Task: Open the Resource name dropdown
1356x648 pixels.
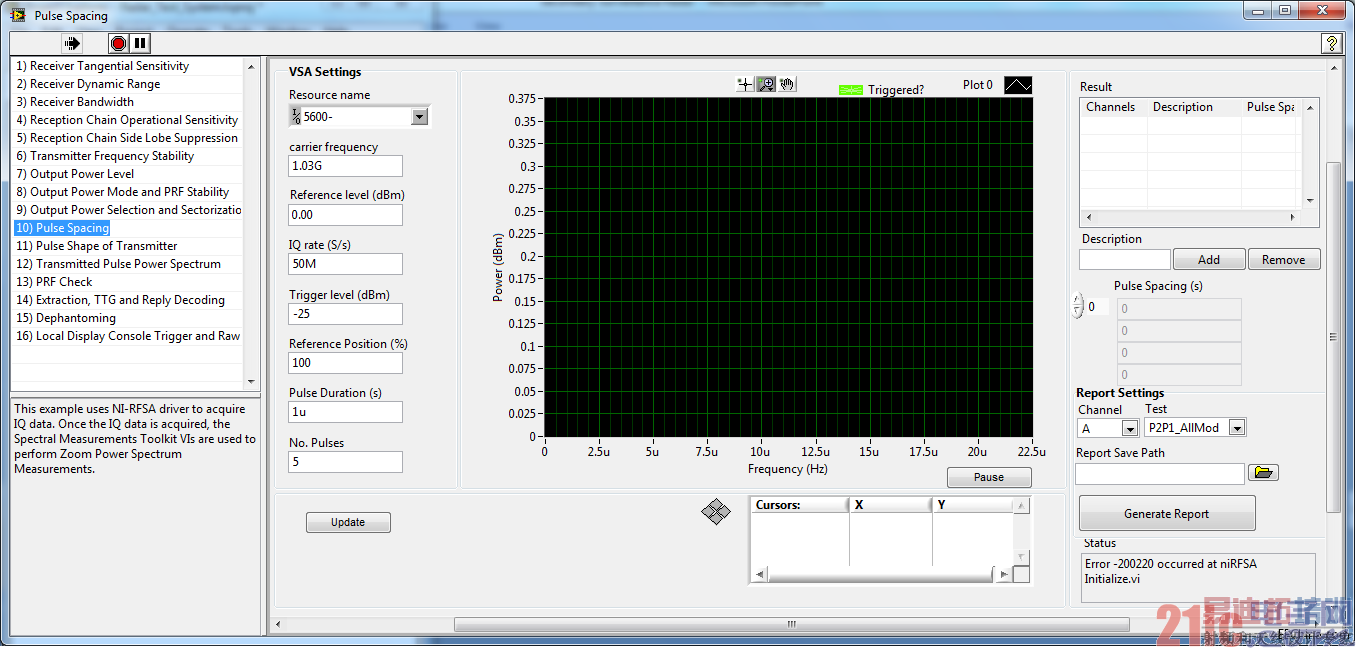Action: click(419, 117)
